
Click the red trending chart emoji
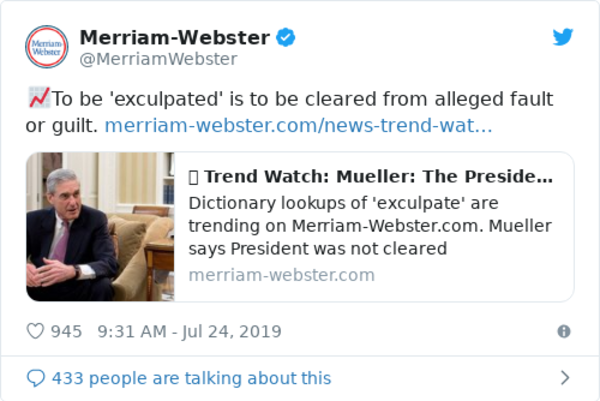point(39,98)
